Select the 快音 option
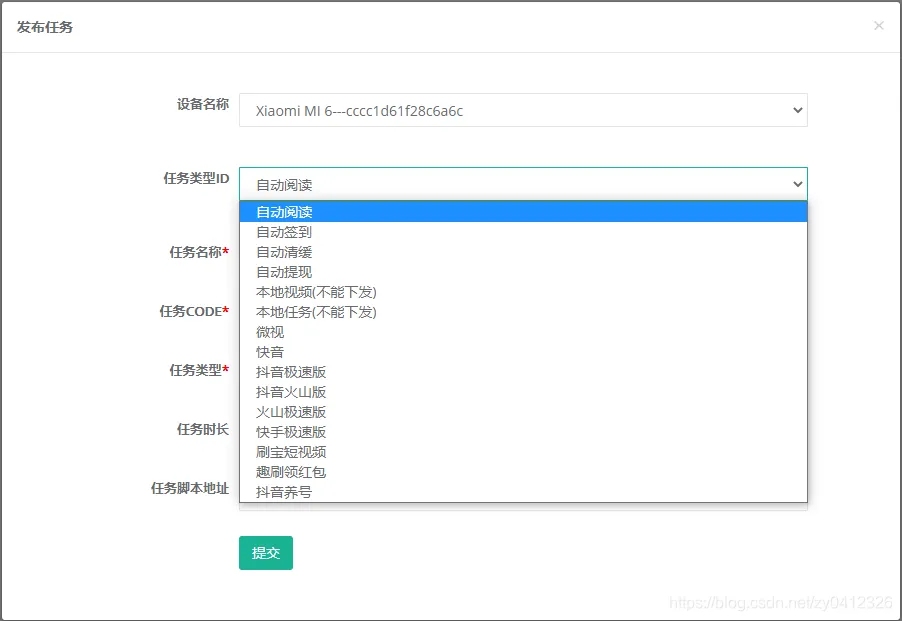 pyautogui.click(x=523, y=352)
